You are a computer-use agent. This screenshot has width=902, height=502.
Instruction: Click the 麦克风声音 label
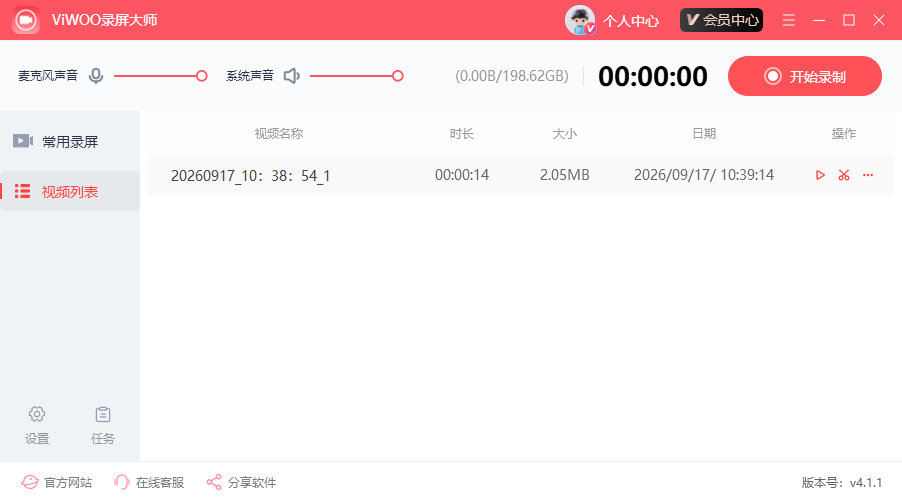pyautogui.click(x=48, y=76)
